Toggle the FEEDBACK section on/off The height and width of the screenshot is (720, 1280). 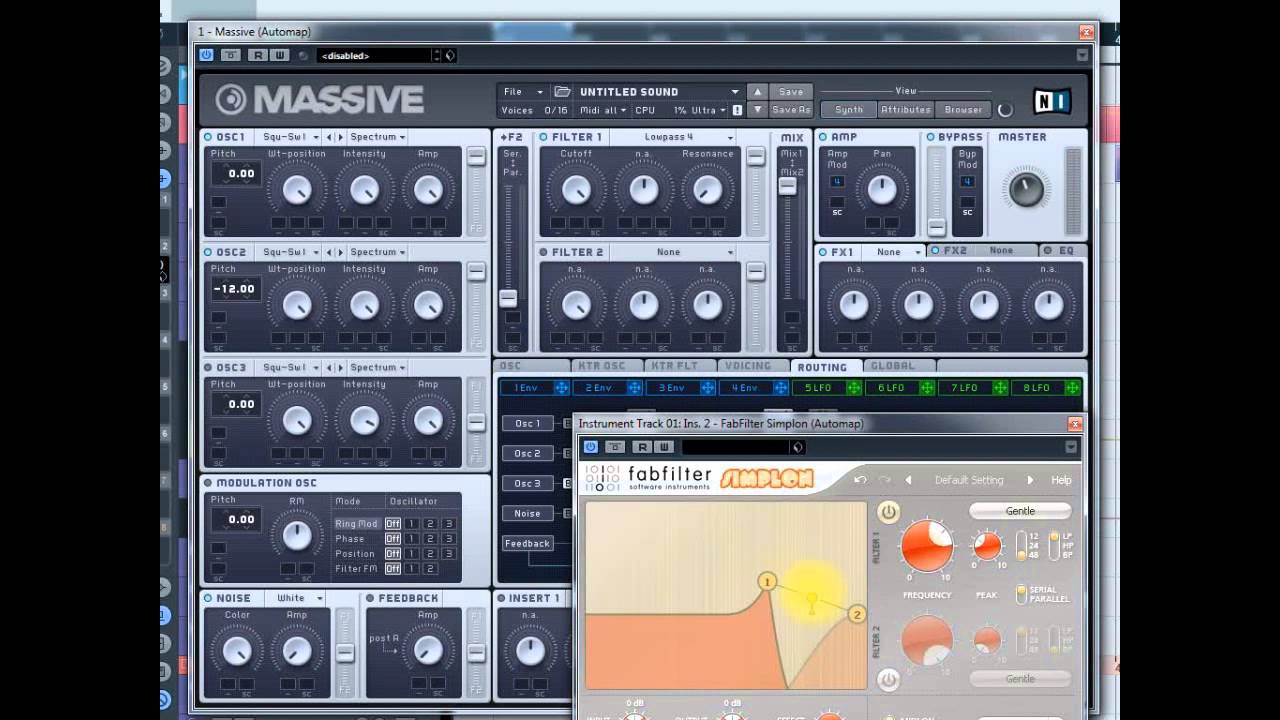click(x=370, y=598)
